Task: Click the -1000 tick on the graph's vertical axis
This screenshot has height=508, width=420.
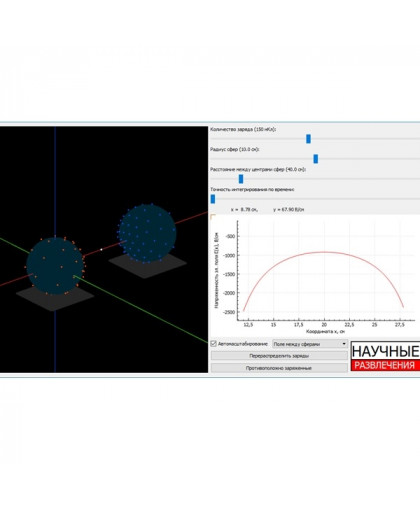Action: [230, 255]
